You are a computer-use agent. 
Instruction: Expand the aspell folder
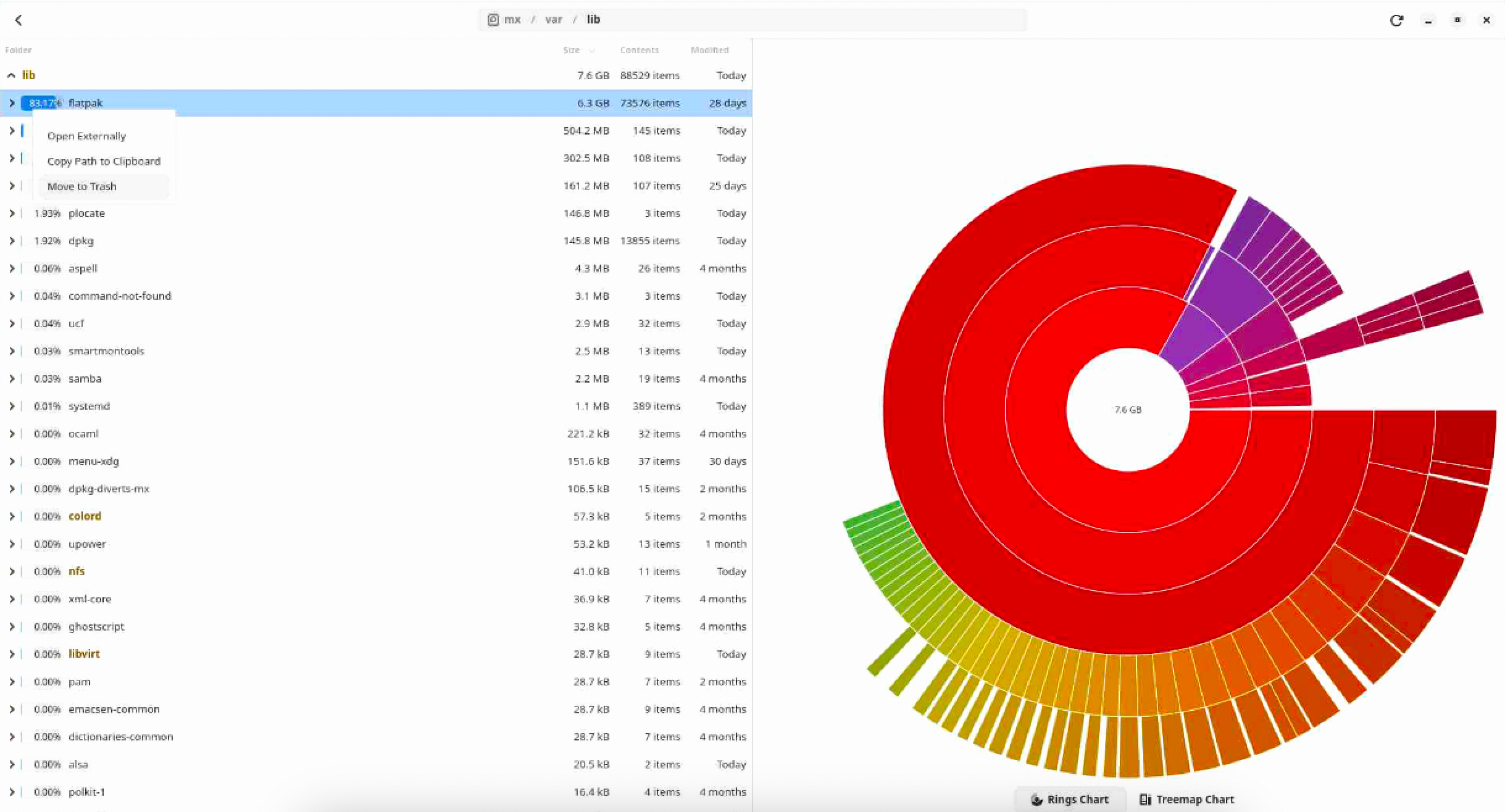click(x=11, y=268)
